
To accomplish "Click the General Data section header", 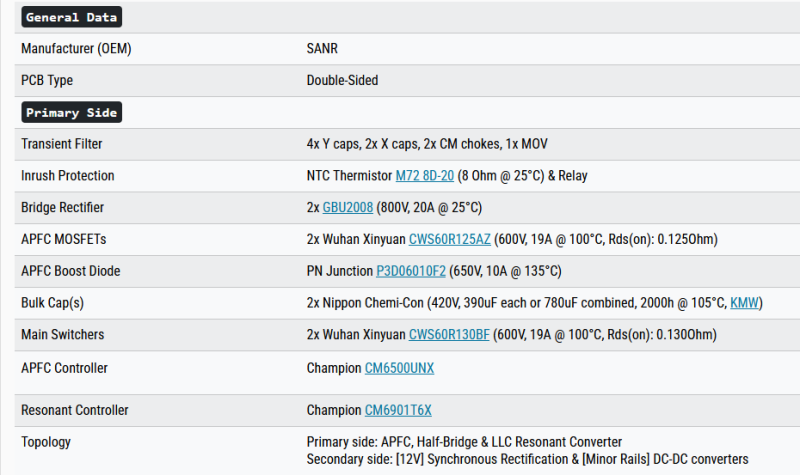I will pos(71,18).
